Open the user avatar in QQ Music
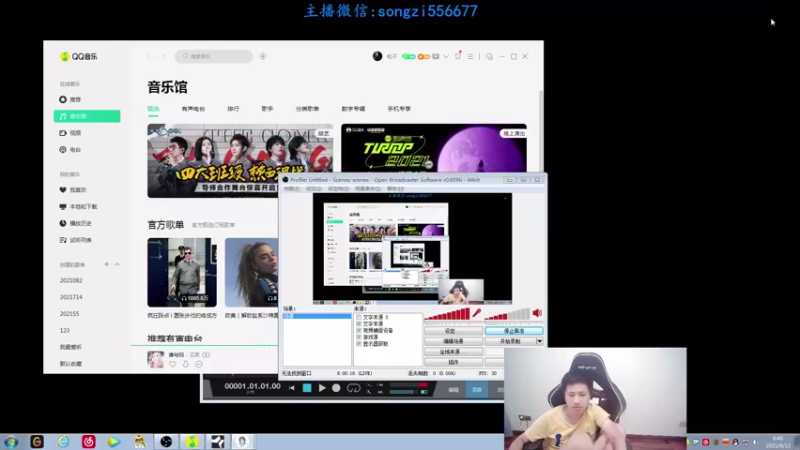 (377, 56)
